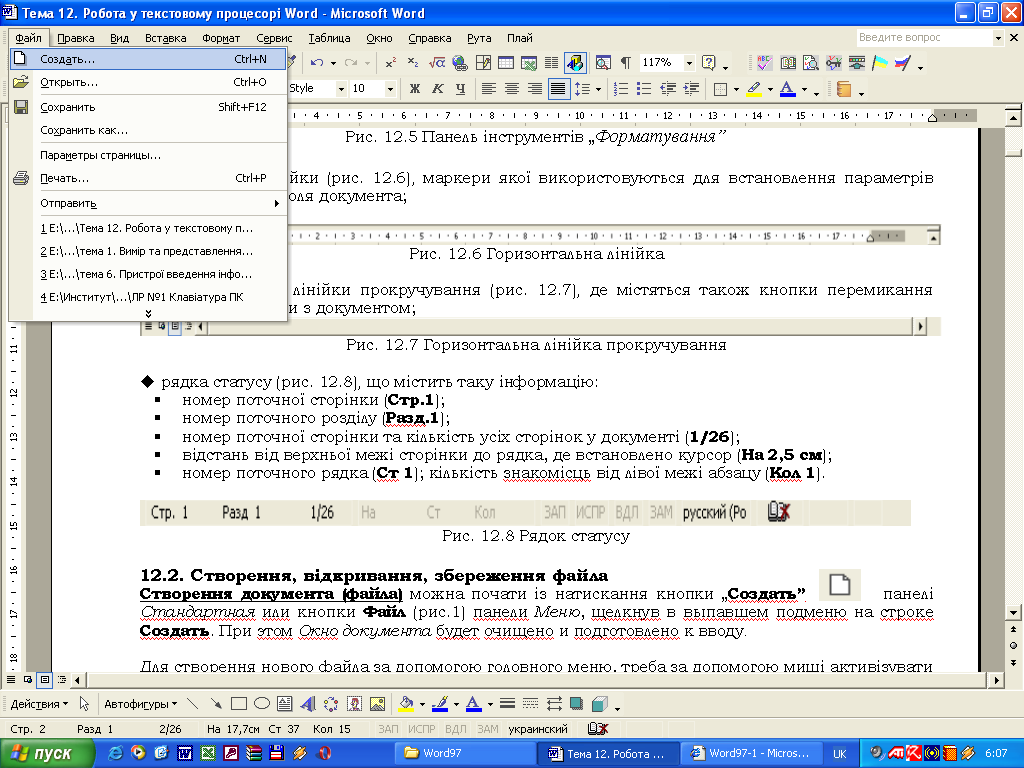Open the Help question-mark icon
The height and width of the screenshot is (768, 1024).
coord(709,63)
